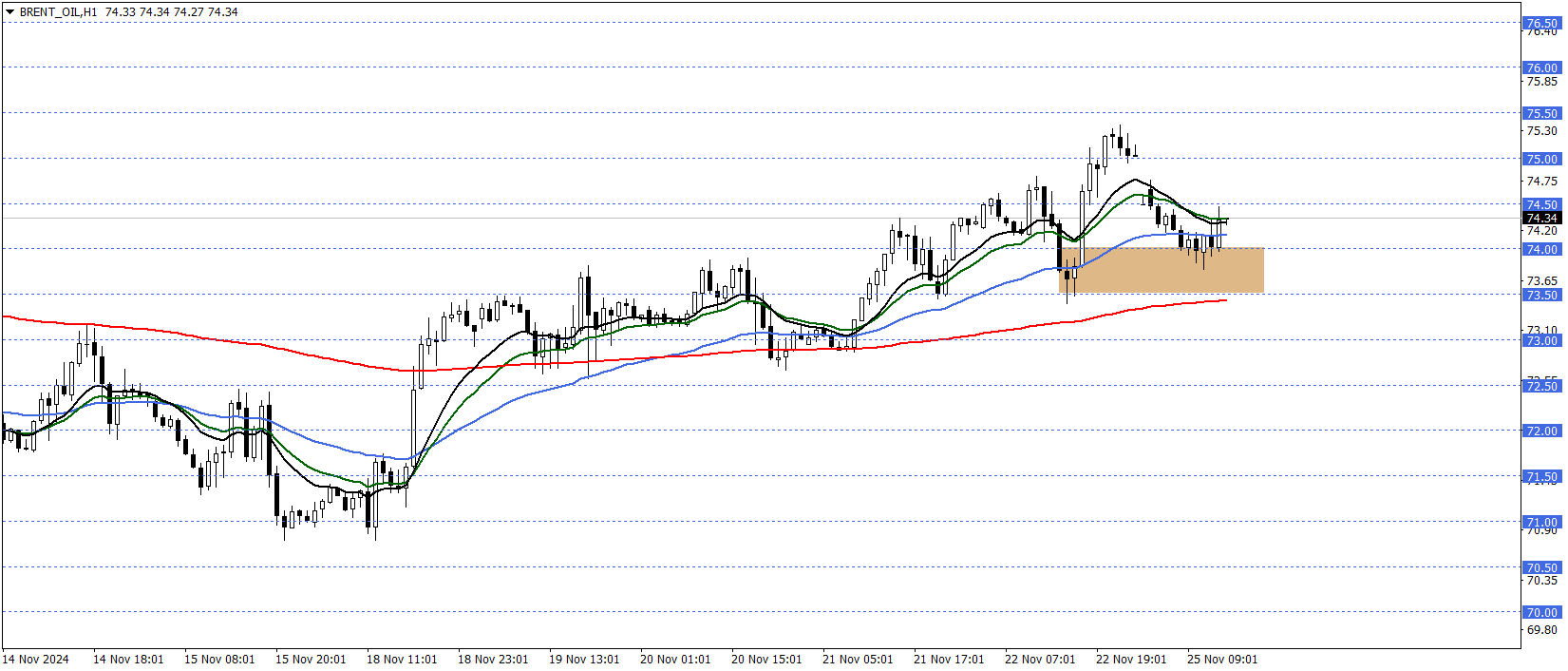Click the 70.50 price level label

1541,567
